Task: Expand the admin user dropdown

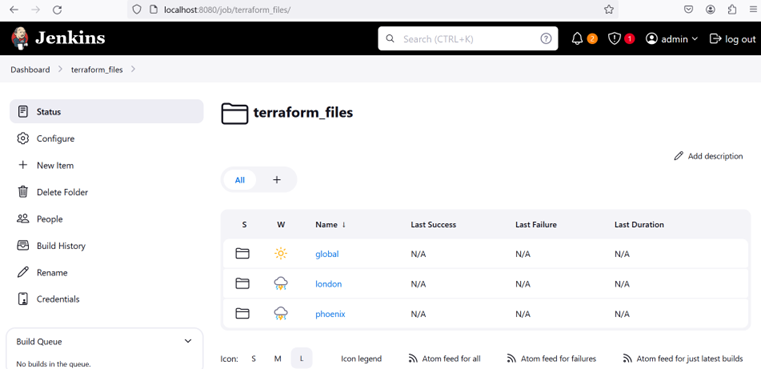Action: (x=672, y=39)
